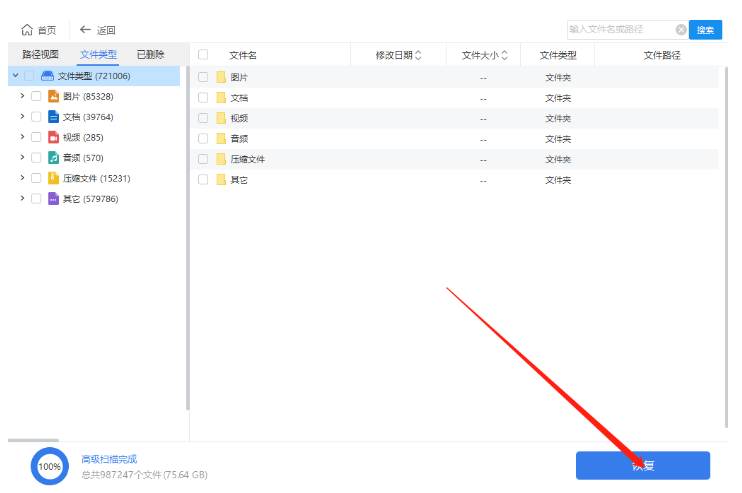Expand the 压缩文件 (15231) tree node

click(22, 178)
